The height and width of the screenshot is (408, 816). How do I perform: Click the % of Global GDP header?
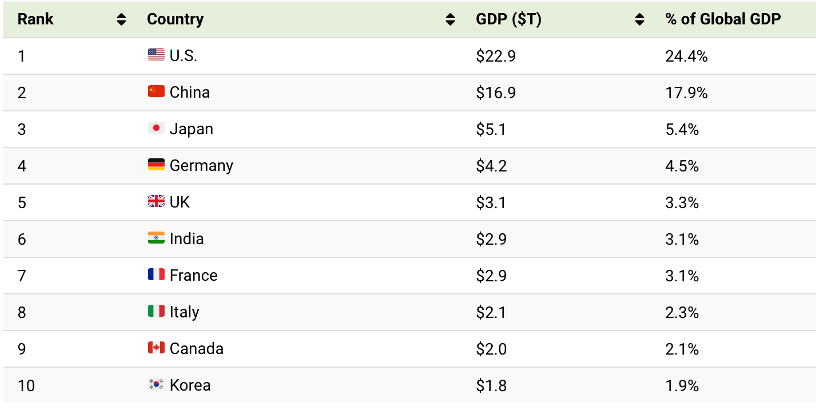click(723, 19)
